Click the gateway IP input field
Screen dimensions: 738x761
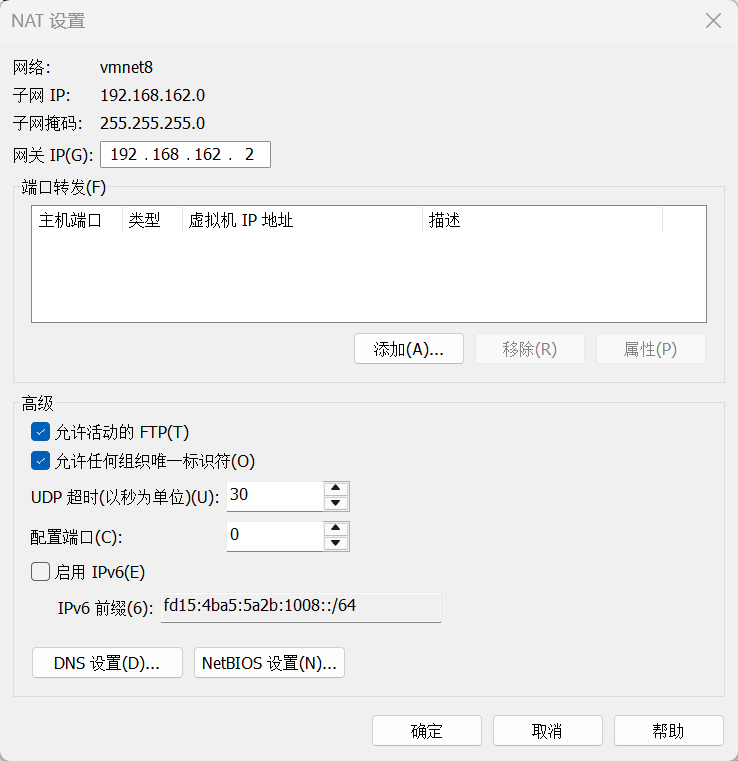tap(185, 154)
